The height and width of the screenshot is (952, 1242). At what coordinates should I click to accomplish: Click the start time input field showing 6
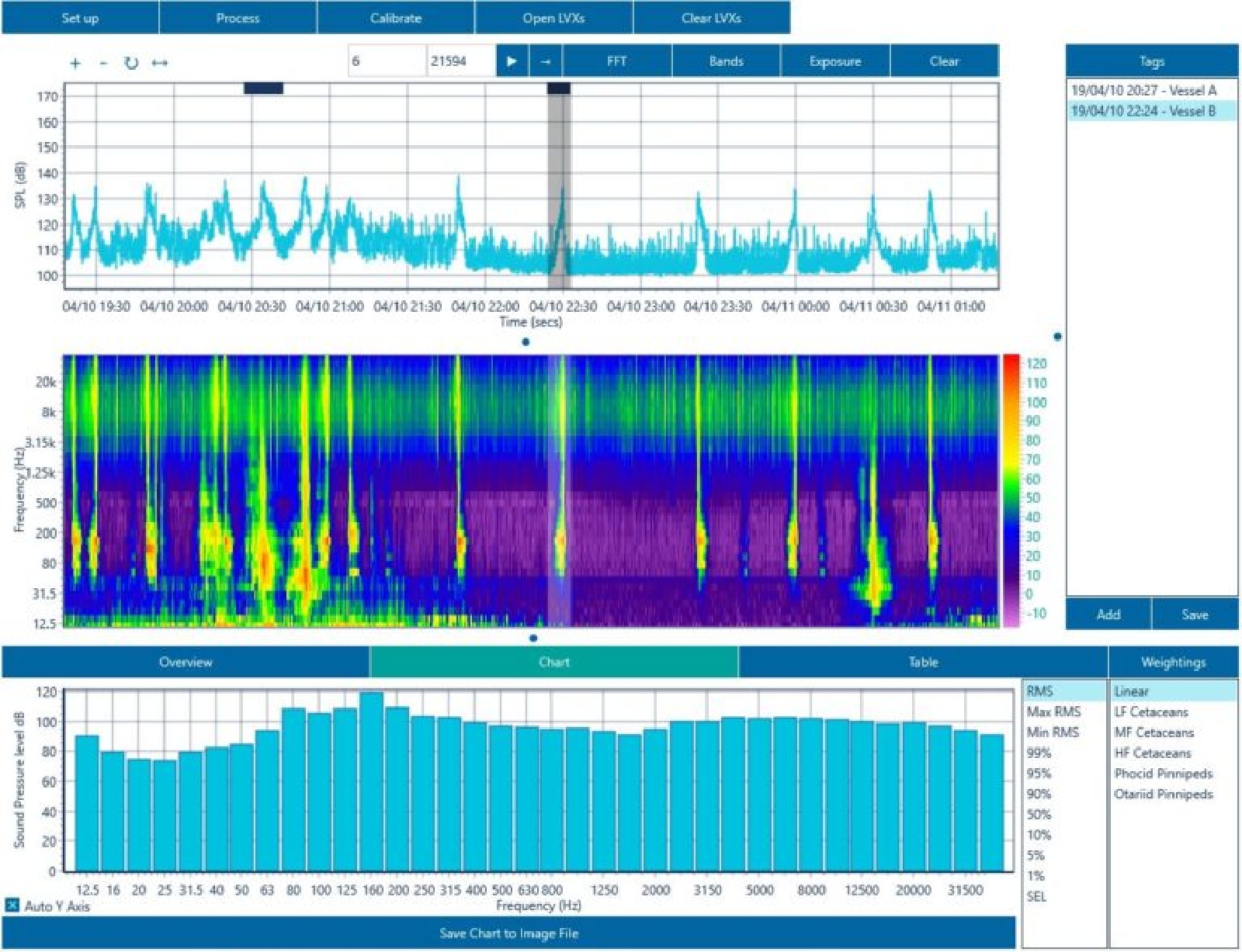387,61
